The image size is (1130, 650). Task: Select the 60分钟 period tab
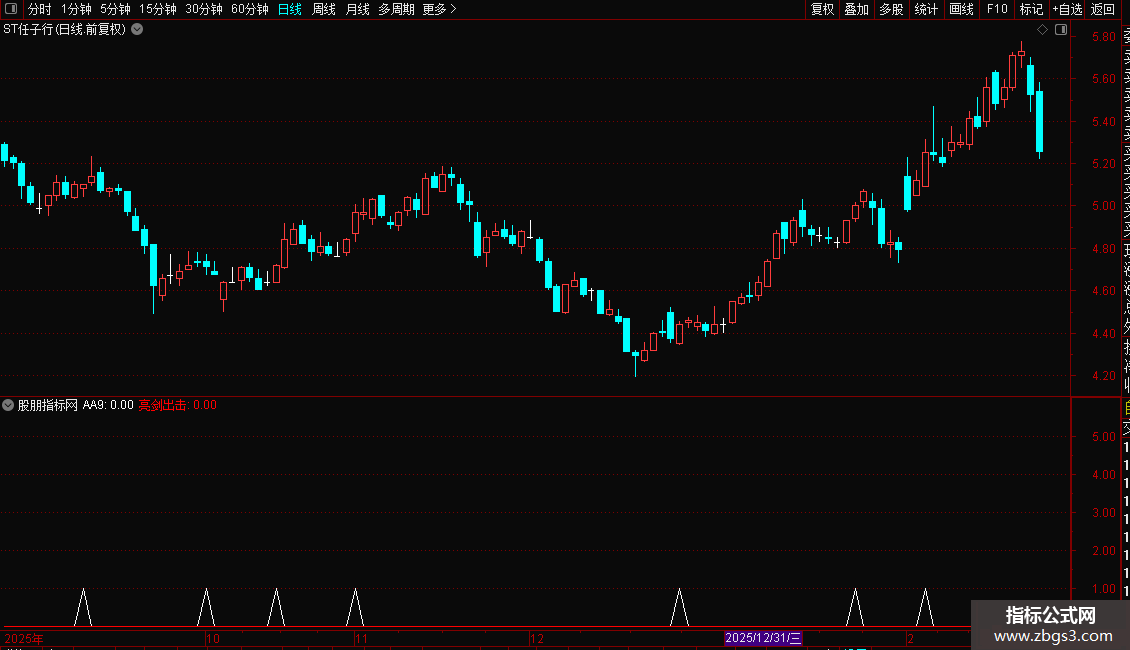(x=250, y=9)
